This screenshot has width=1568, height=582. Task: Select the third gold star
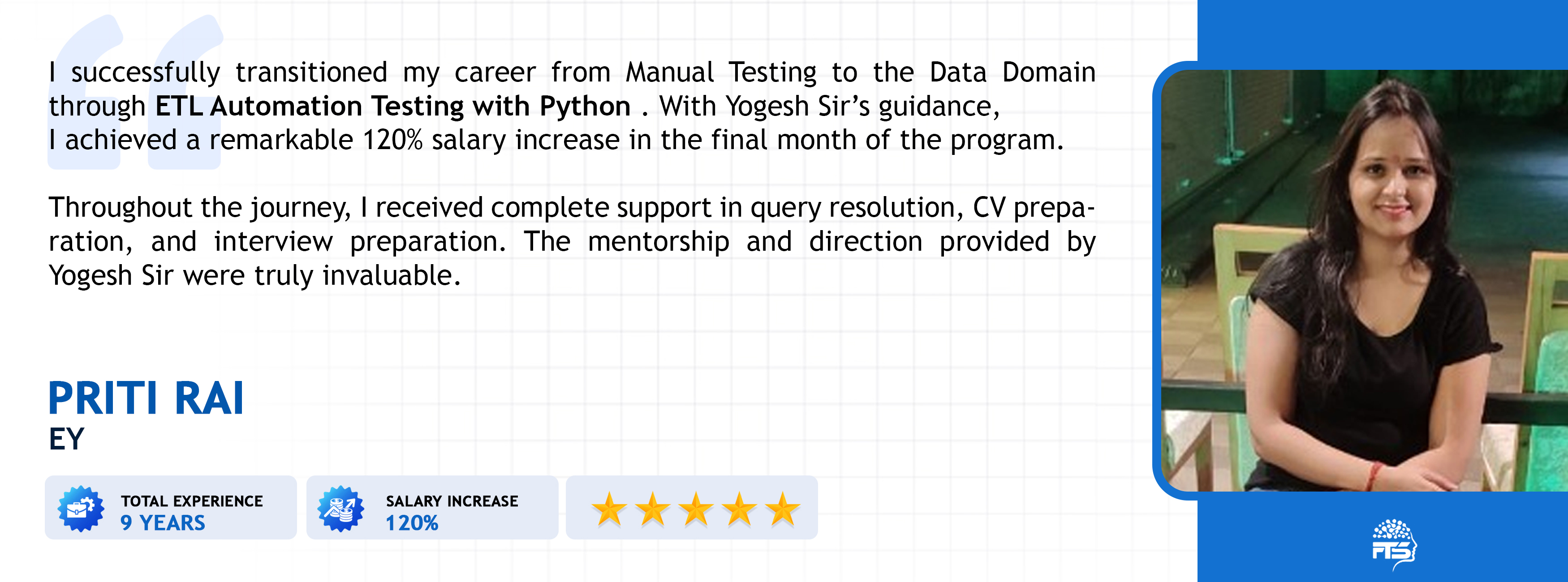click(x=695, y=509)
